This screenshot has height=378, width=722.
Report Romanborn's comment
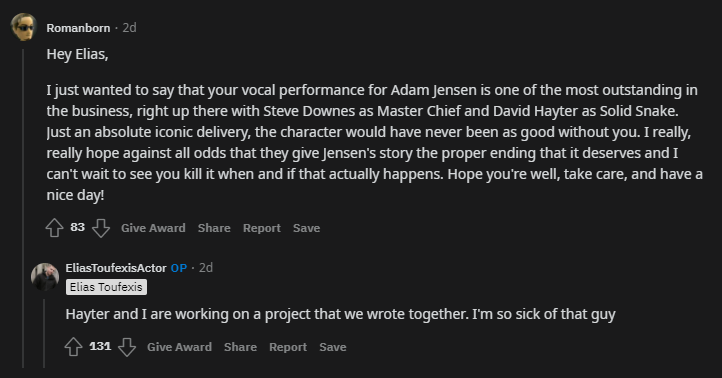coord(262,228)
